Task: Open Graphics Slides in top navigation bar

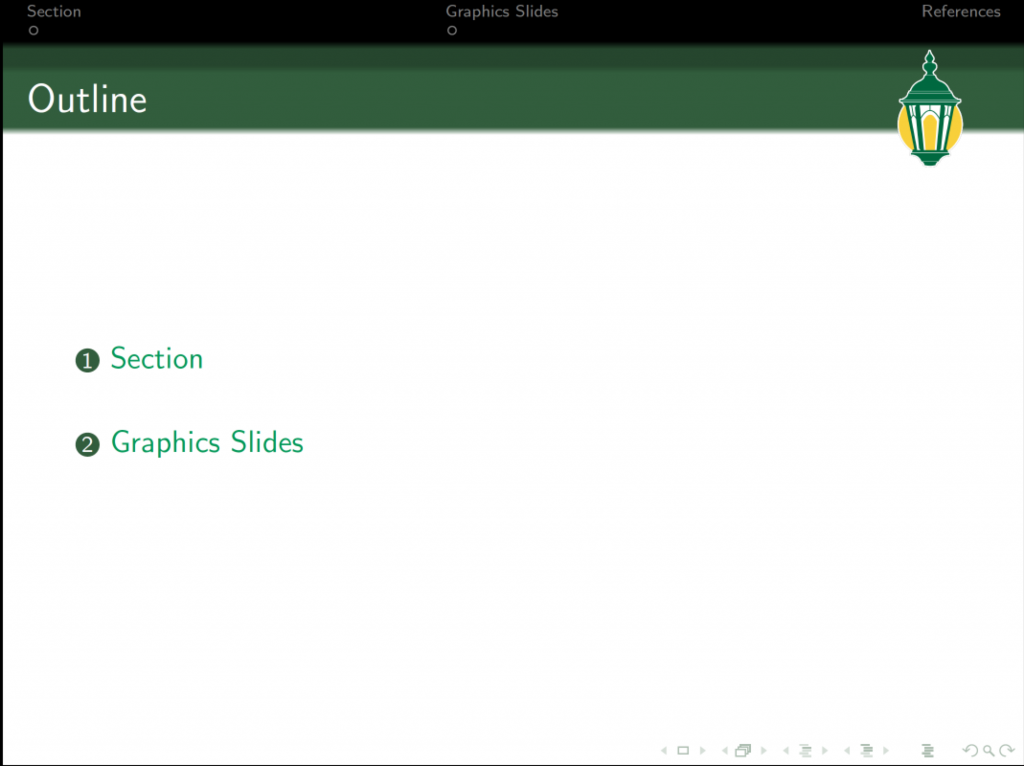Action: coord(502,11)
